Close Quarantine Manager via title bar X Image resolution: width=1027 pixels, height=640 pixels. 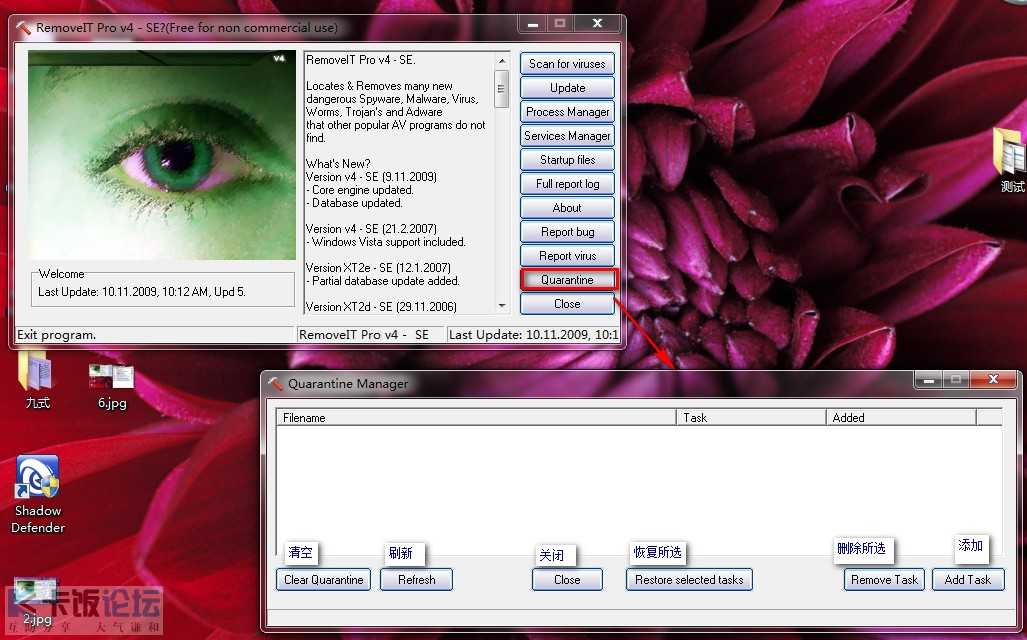click(x=993, y=379)
